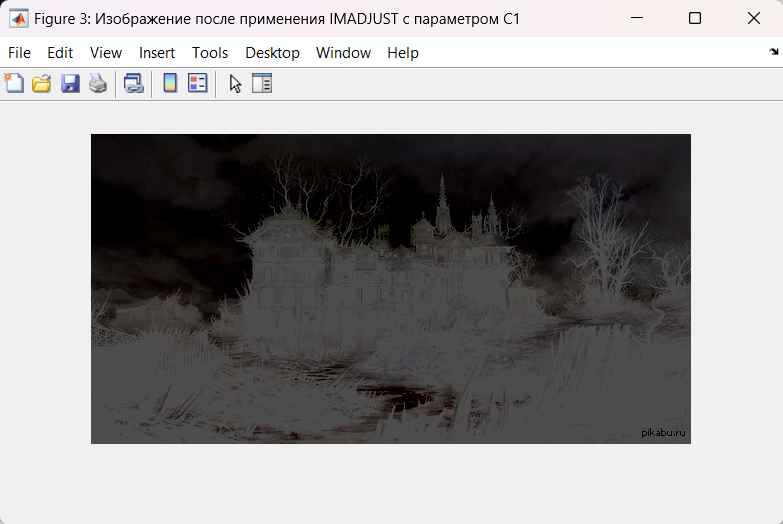This screenshot has width=783, height=524.
Task: Open the Desktop menu
Action: click(x=272, y=53)
